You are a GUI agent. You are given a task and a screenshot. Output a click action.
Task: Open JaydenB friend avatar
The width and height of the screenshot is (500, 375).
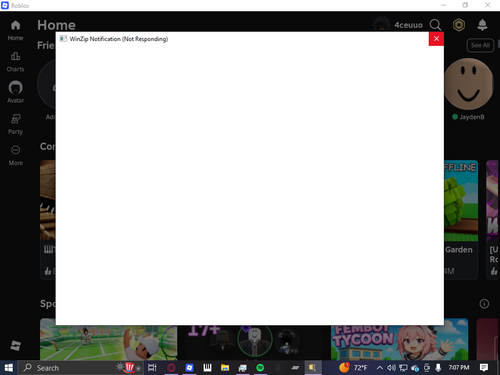click(468, 84)
